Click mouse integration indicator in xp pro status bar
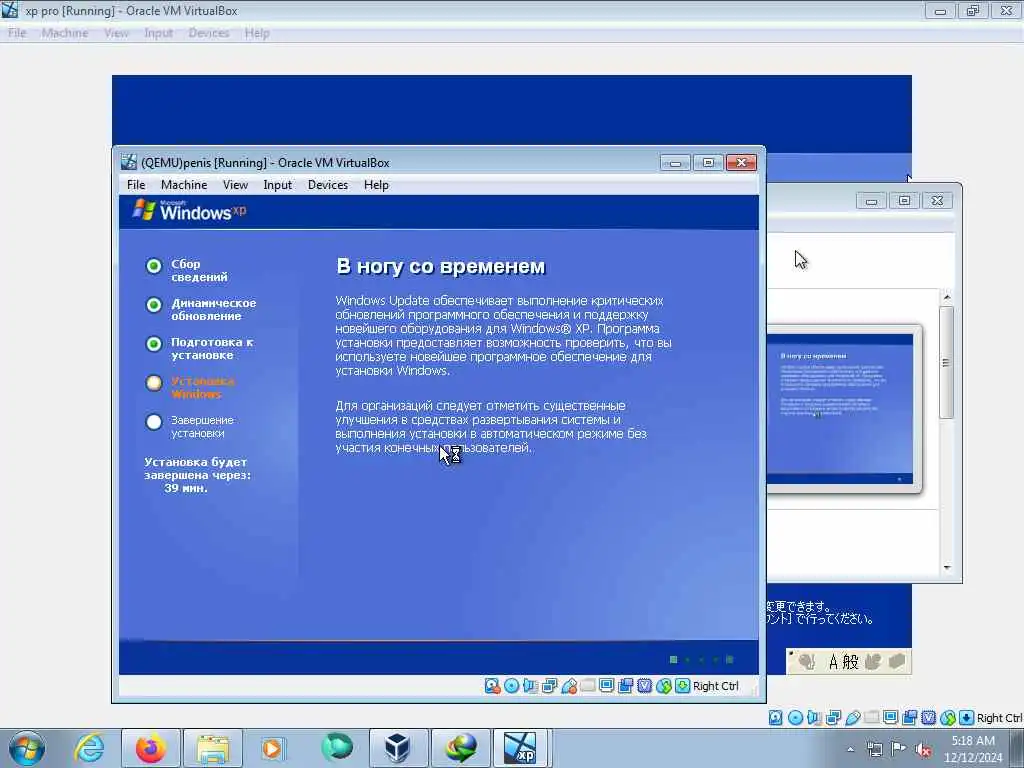This screenshot has height=768, width=1024. (x=948, y=718)
